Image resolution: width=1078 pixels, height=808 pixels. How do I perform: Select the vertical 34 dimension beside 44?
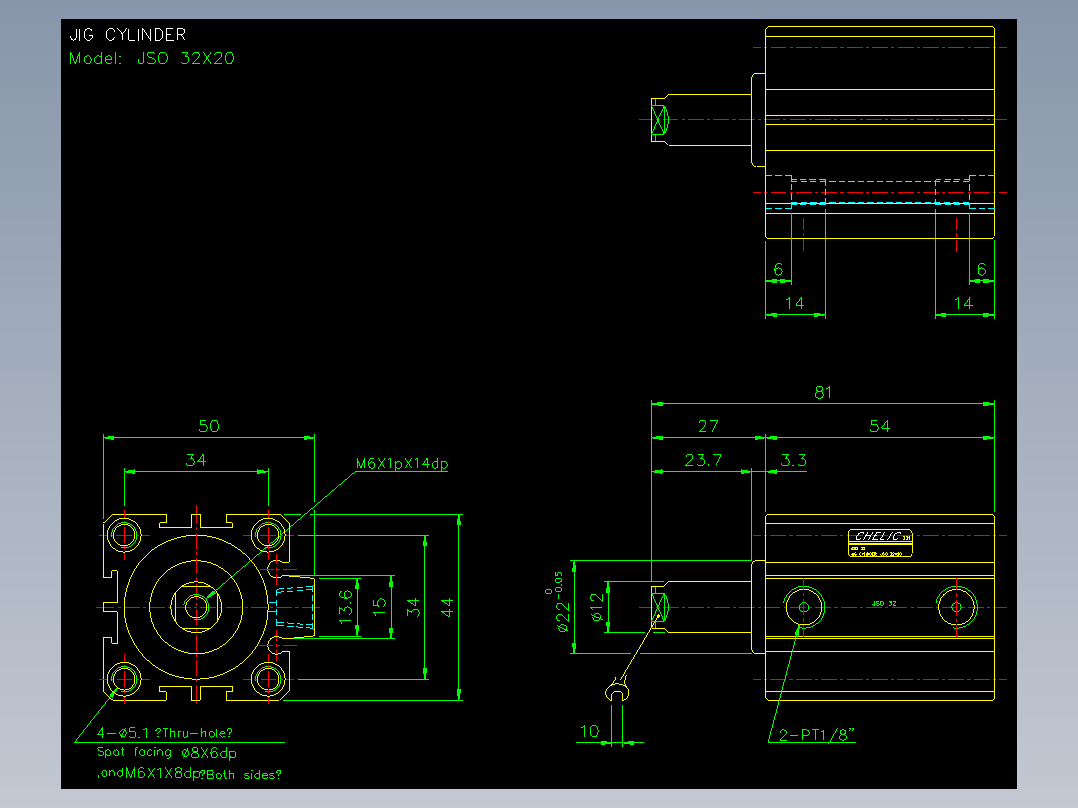[412, 607]
